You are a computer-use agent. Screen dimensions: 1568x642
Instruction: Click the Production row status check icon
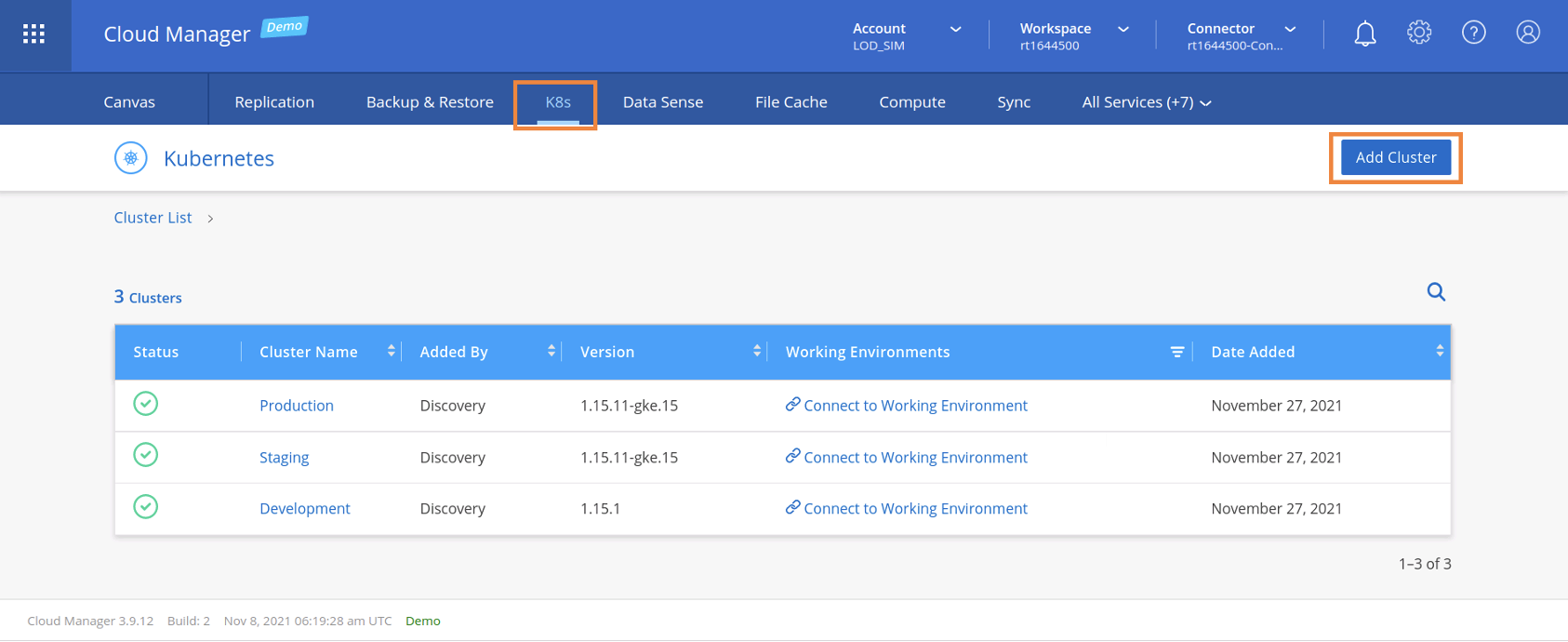coord(145,404)
